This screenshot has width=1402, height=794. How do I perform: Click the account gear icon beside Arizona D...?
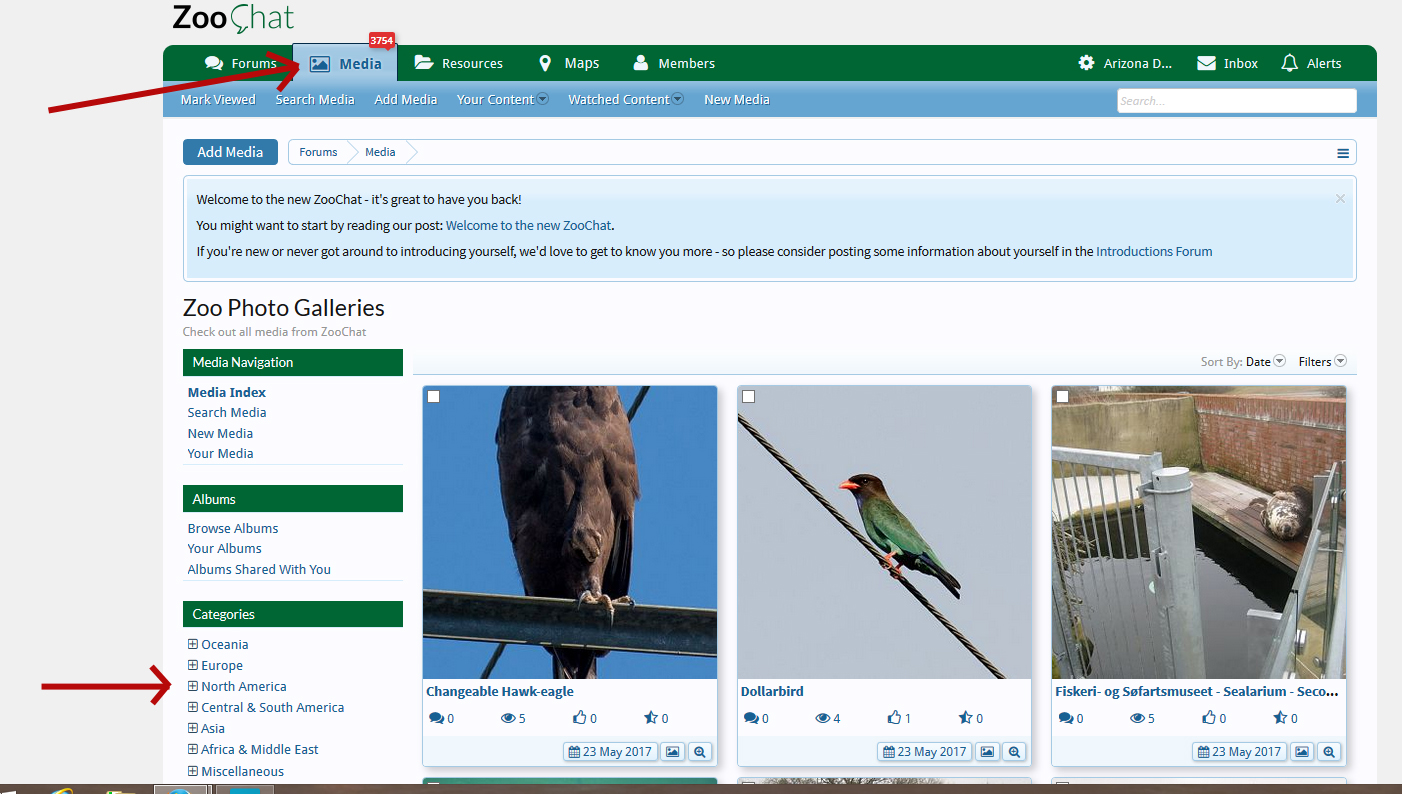(1086, 63)
